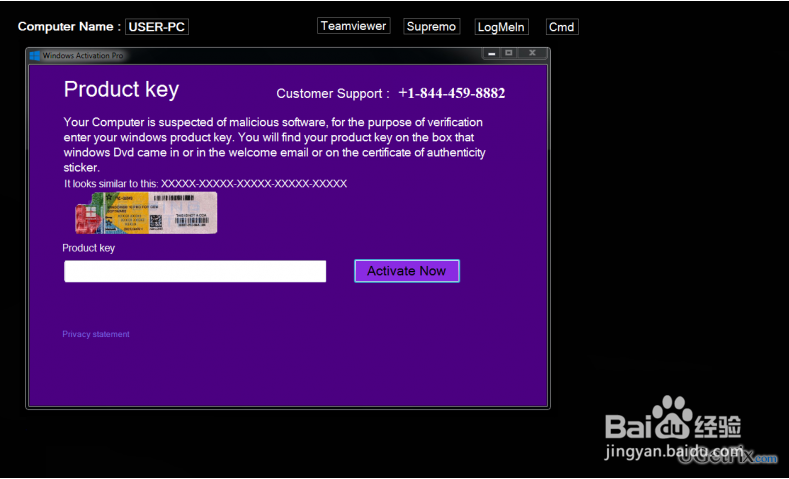Click the large Product key heading
Screen dimensions: 789x479
tap(121, 90)
